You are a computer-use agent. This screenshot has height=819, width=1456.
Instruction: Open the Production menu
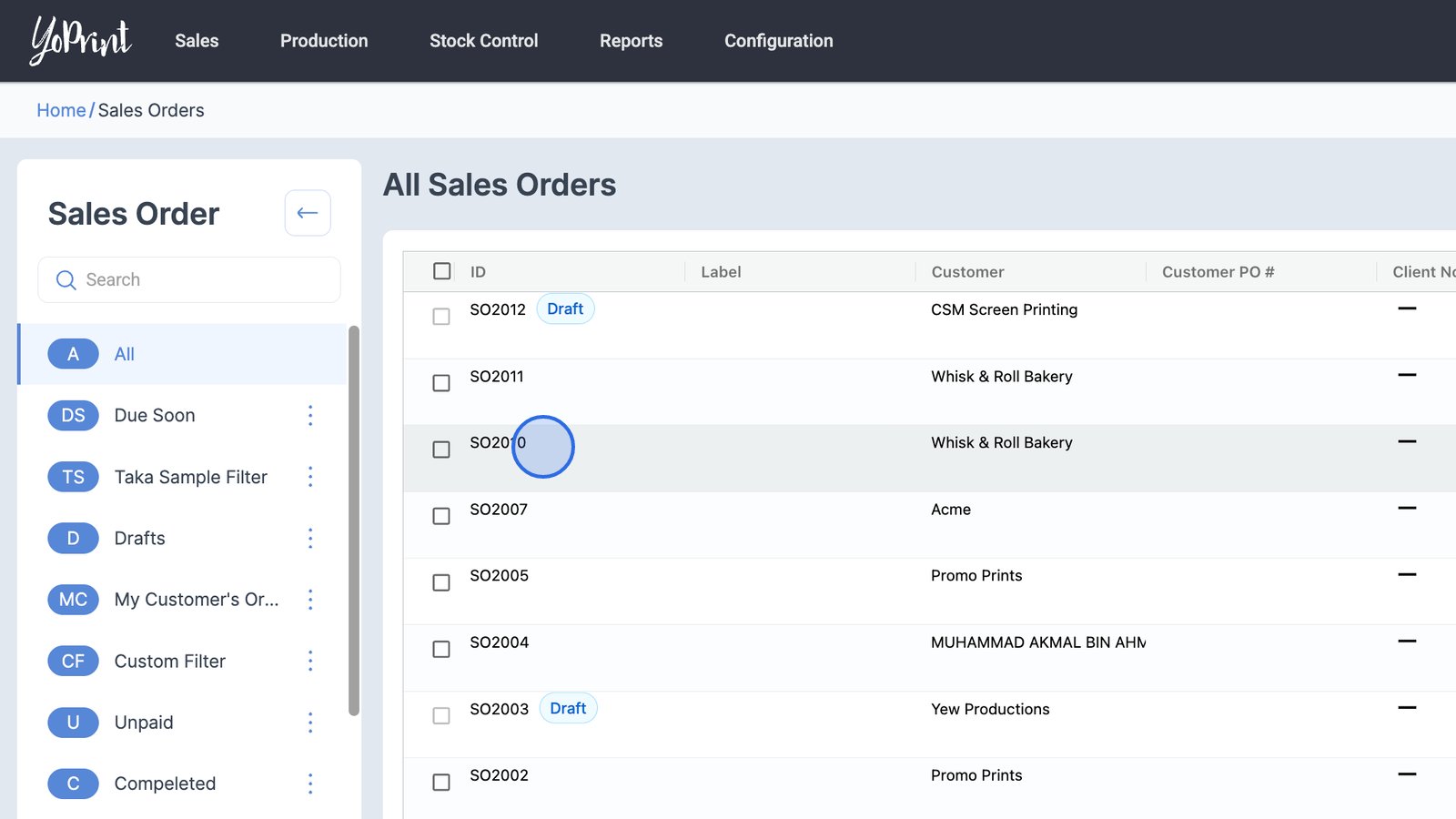click(324, 41)
